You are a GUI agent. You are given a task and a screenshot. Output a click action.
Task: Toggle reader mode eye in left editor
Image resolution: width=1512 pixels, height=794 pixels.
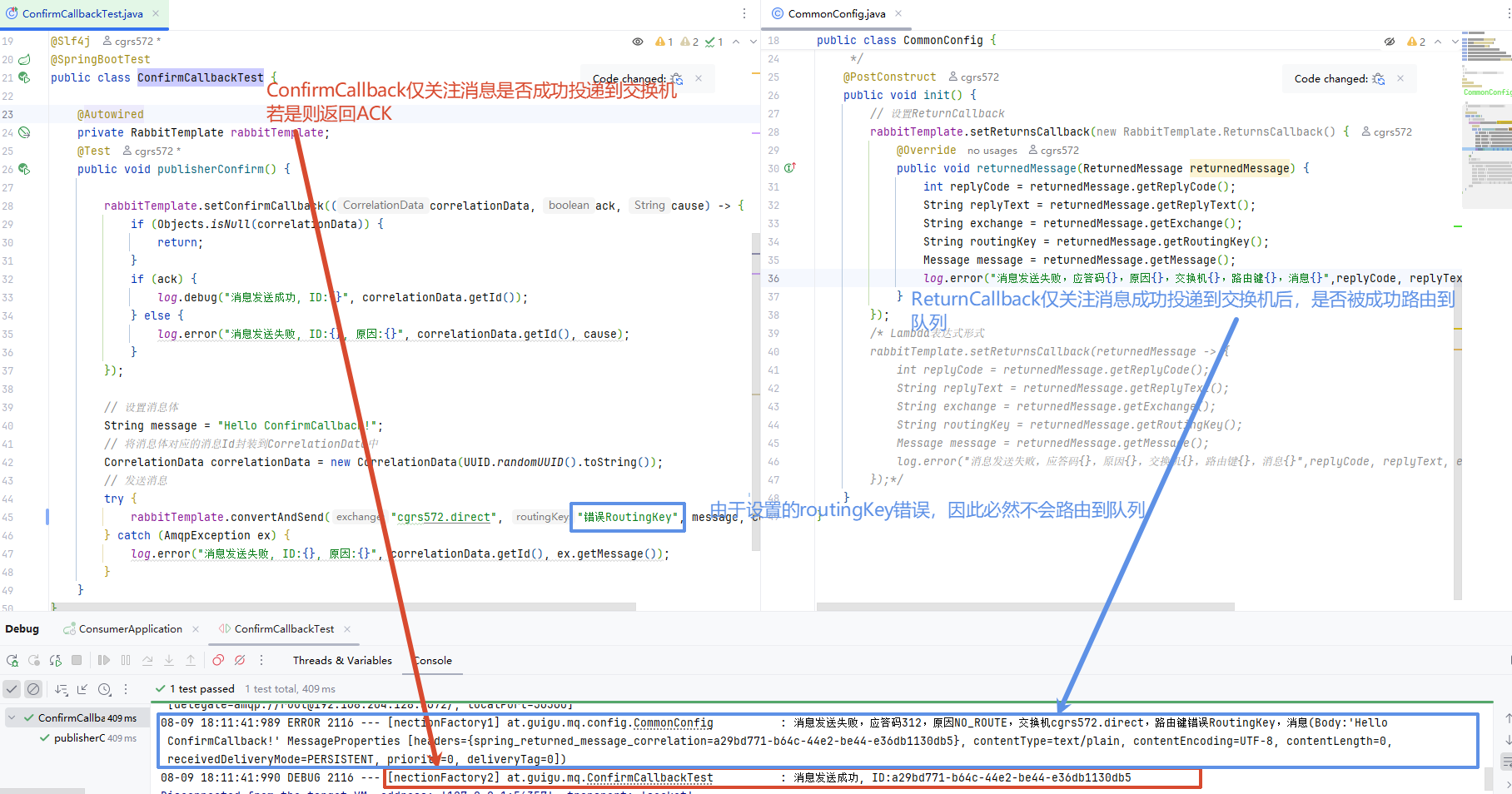tap(638, 41)
